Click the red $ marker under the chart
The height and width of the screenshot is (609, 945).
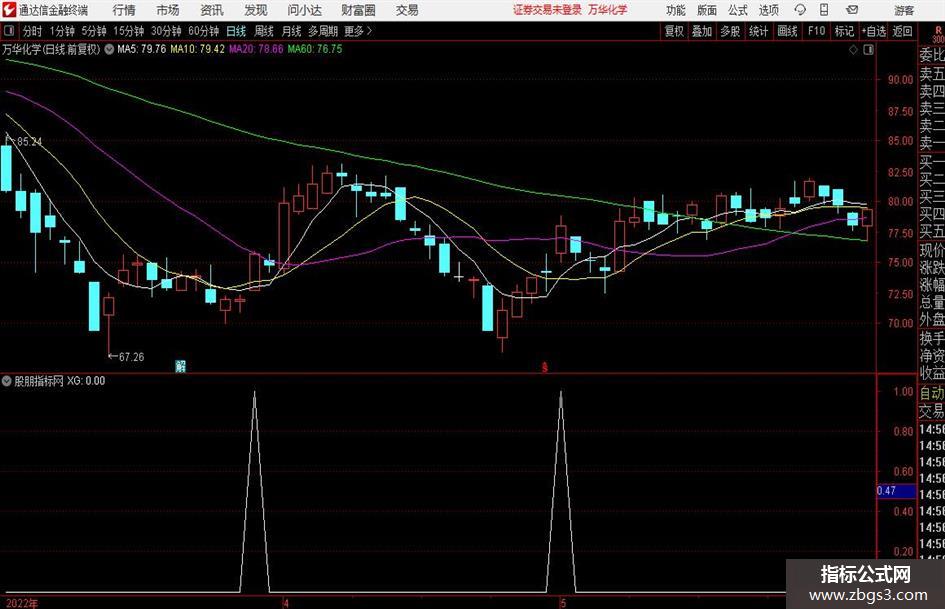coord(545,367)
